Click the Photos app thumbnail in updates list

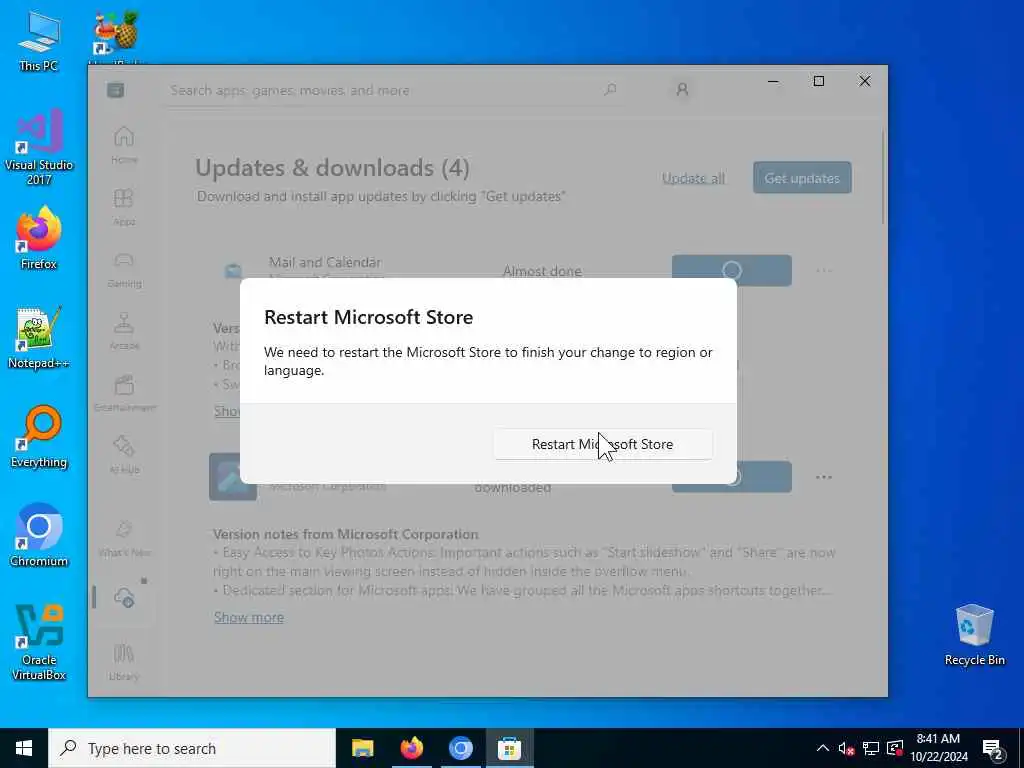(232, 477)
